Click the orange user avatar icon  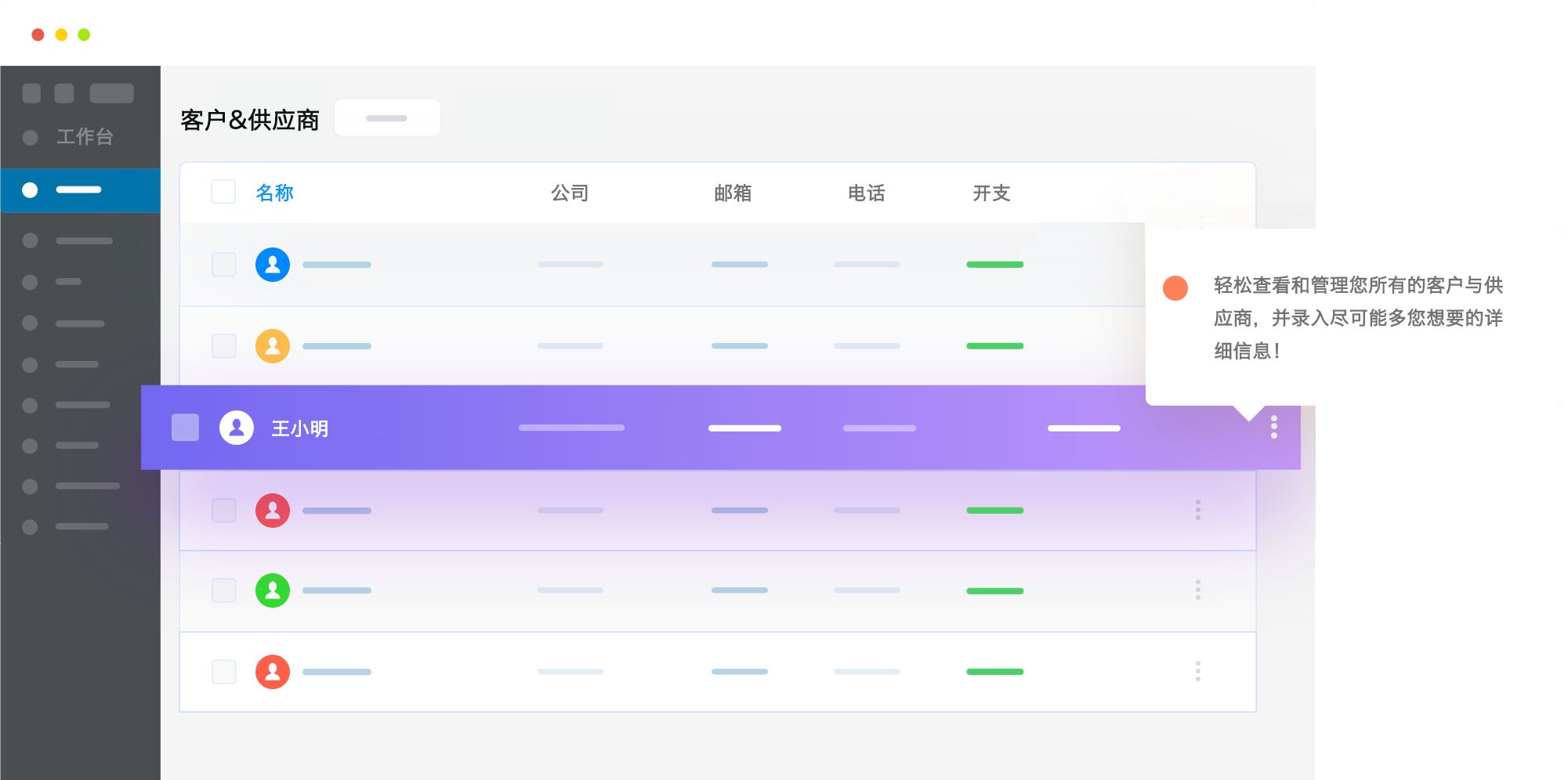pos(273,346)
